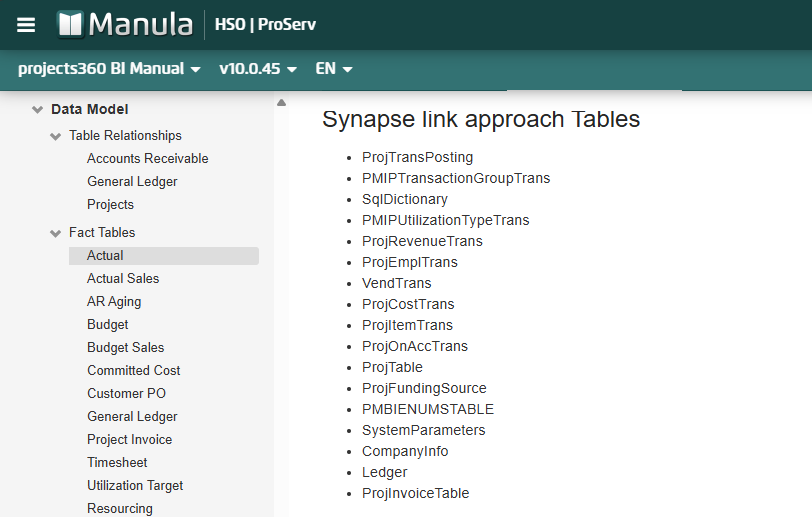The width and height of the screenshot is (812, 517).
Task: Click the Manula book logo
Action: (70, 24)
